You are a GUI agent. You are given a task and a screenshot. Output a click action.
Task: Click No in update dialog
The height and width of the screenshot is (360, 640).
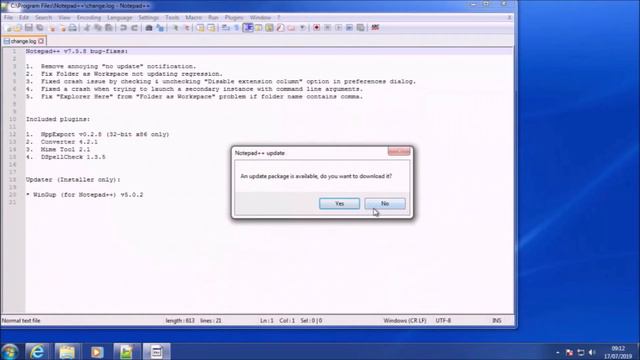tap(385, 203)
